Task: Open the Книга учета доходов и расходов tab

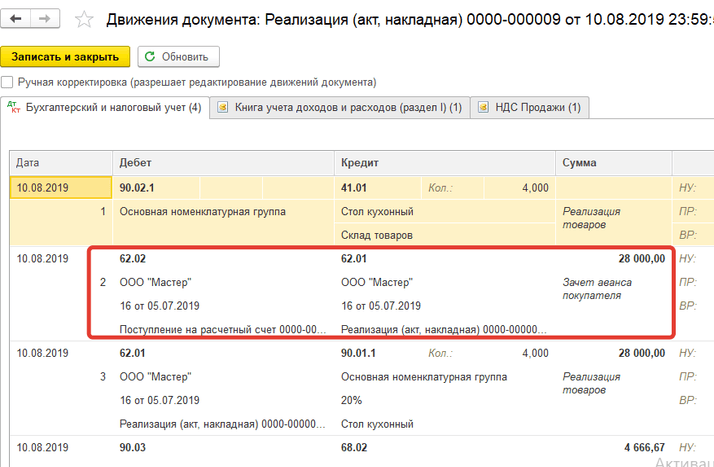Action: point(347,107)
